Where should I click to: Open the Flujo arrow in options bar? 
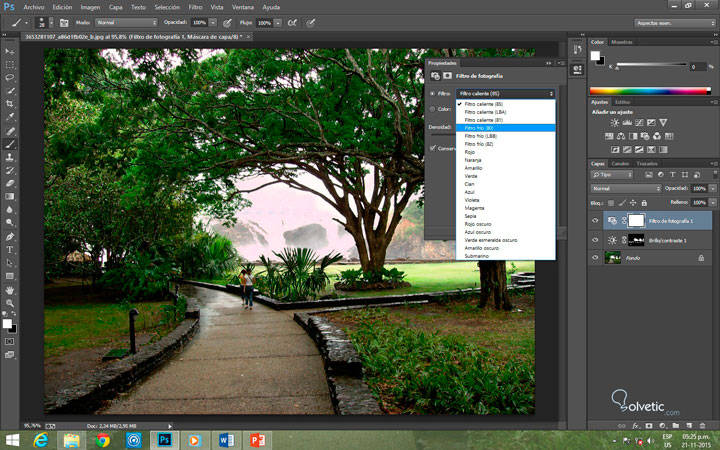(278, 22)
